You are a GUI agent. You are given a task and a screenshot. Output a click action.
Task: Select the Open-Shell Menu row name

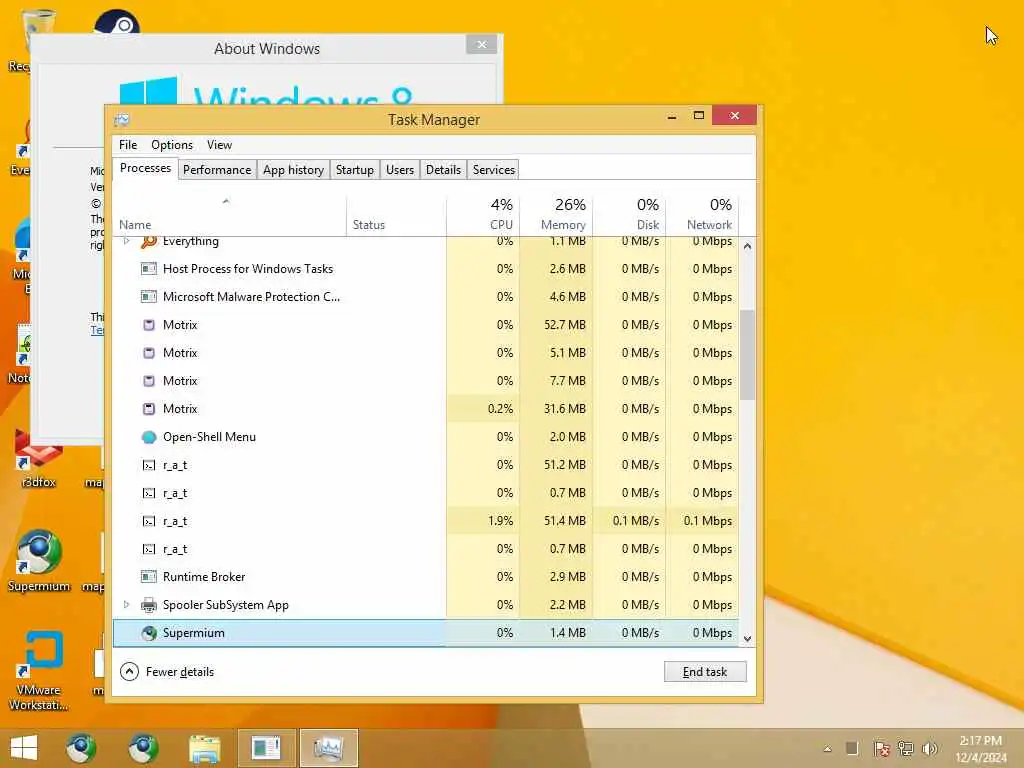tap(209, 437)
